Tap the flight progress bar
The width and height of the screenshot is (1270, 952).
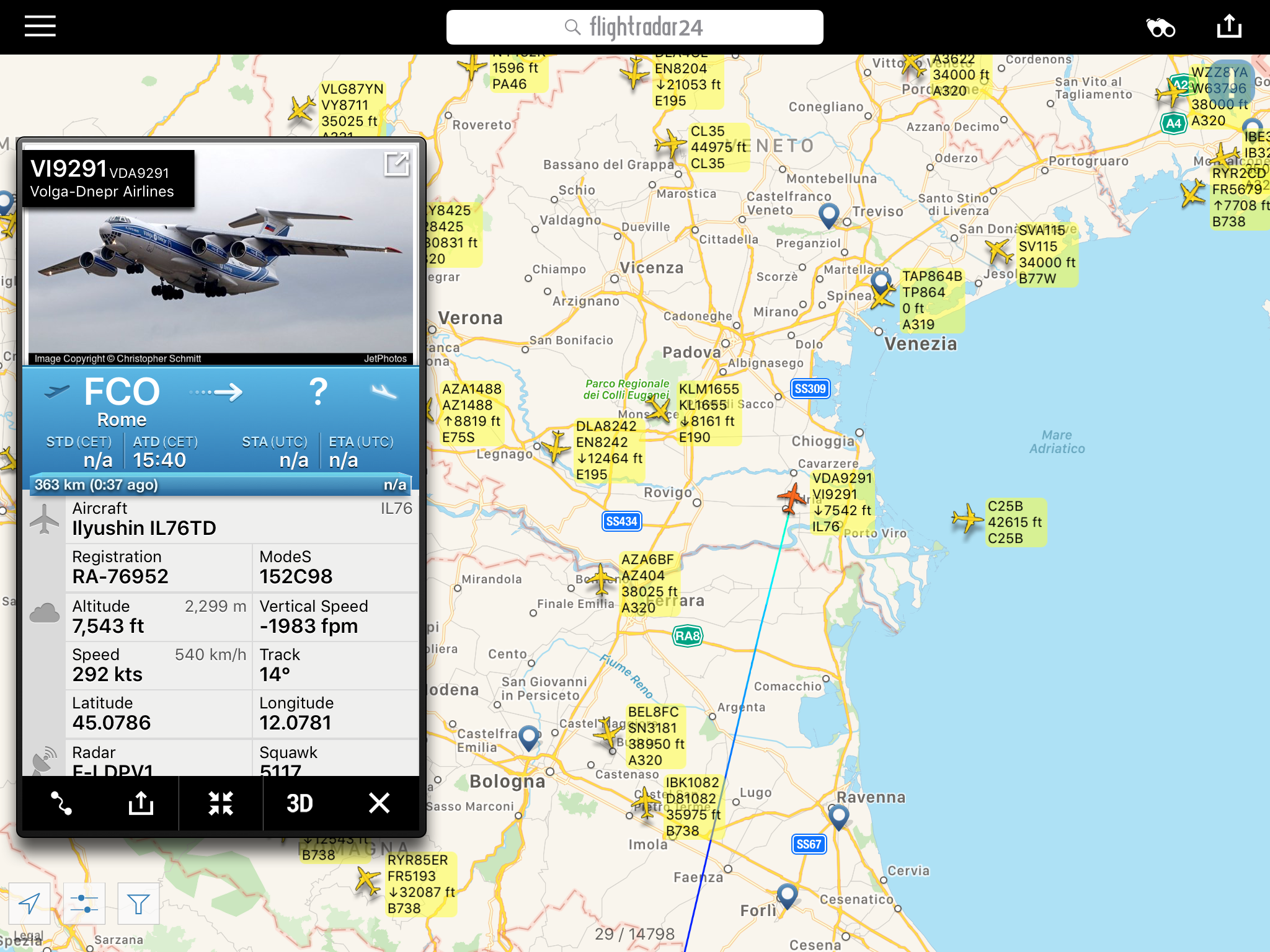(221, 485)
